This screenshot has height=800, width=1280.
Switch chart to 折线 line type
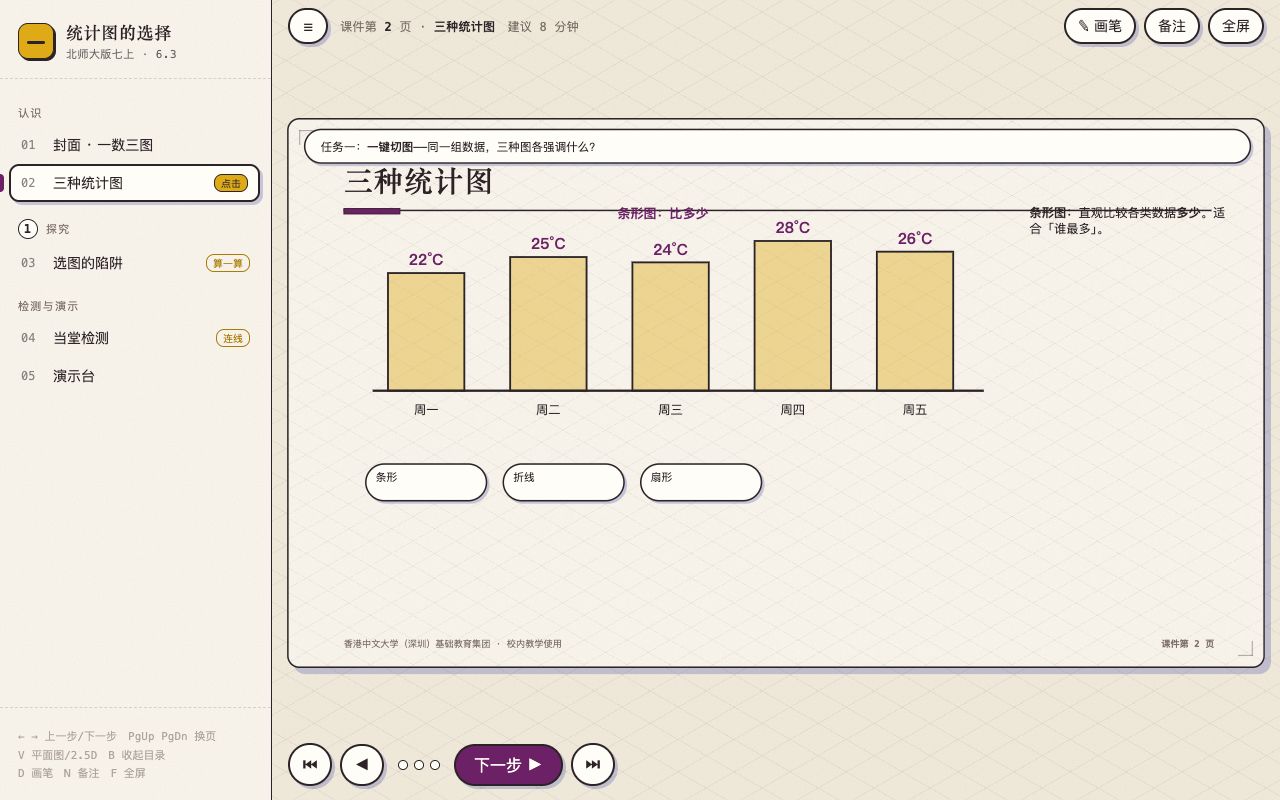[x=564, y=482]
